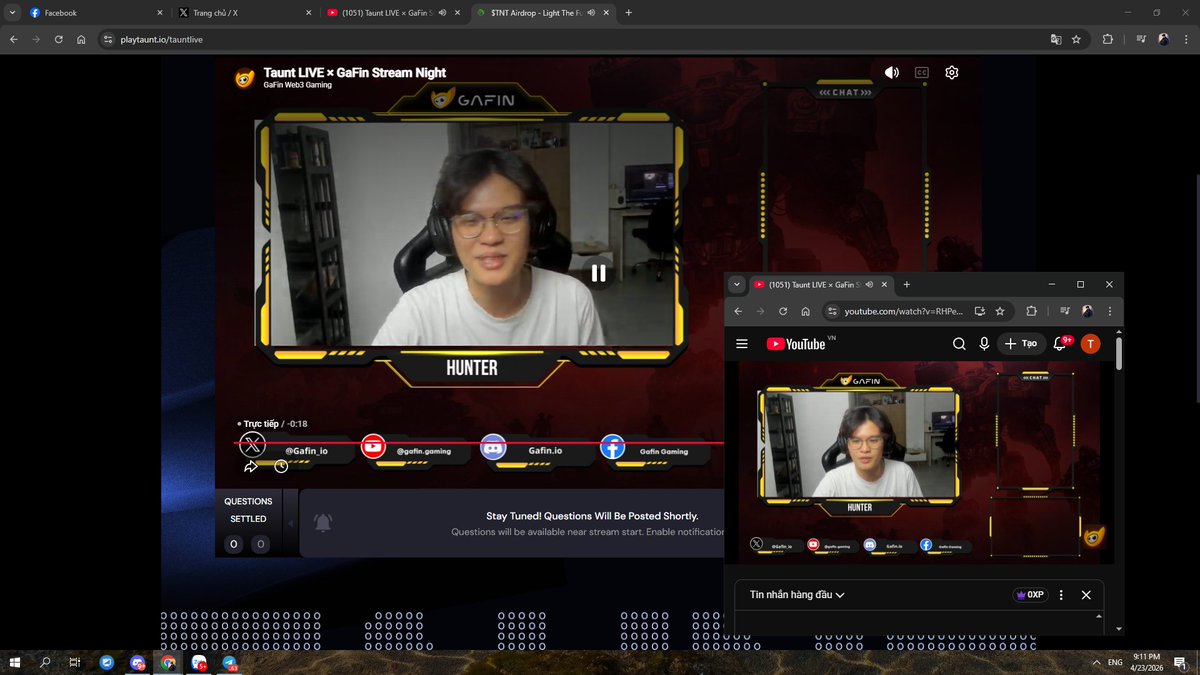Click the Taunt channel avatar icon
1200x675 pixels.
(x=244, y=79)
